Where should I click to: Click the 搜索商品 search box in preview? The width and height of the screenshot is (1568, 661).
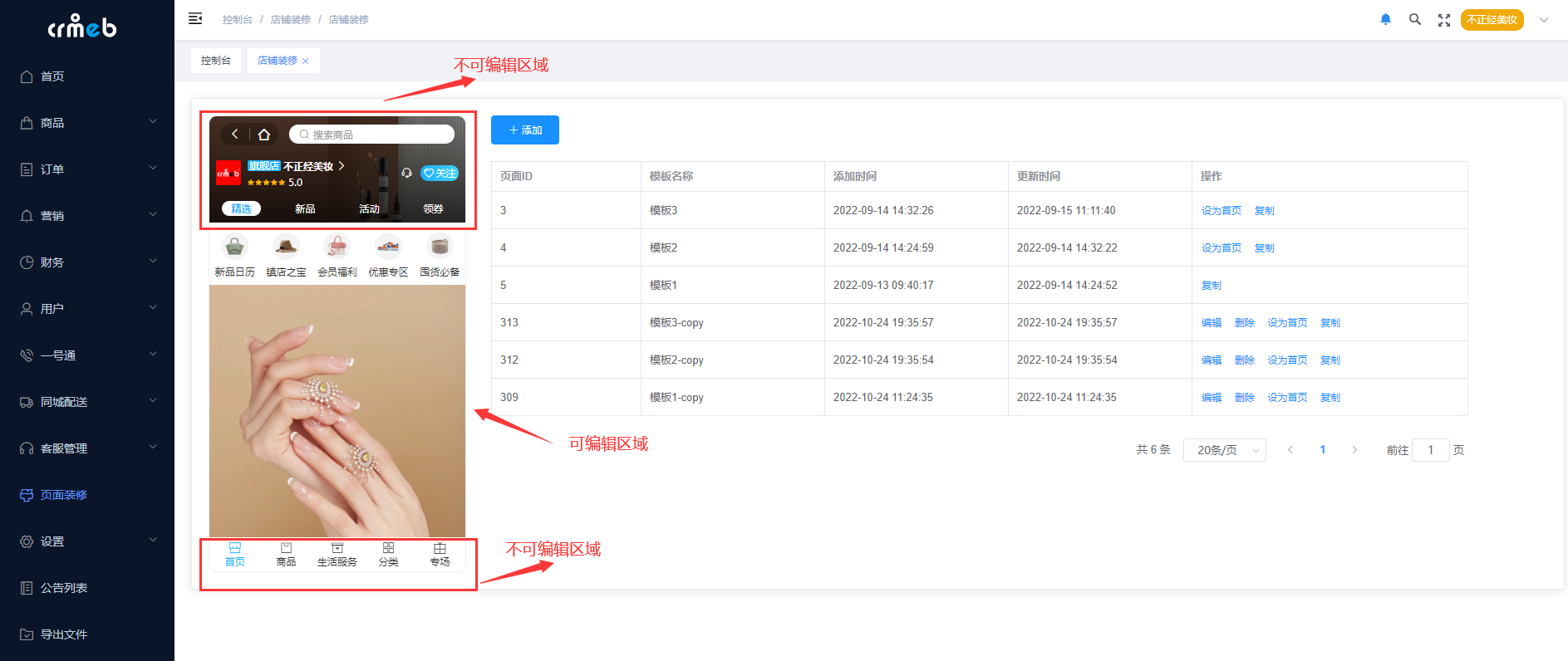(371, 135)
